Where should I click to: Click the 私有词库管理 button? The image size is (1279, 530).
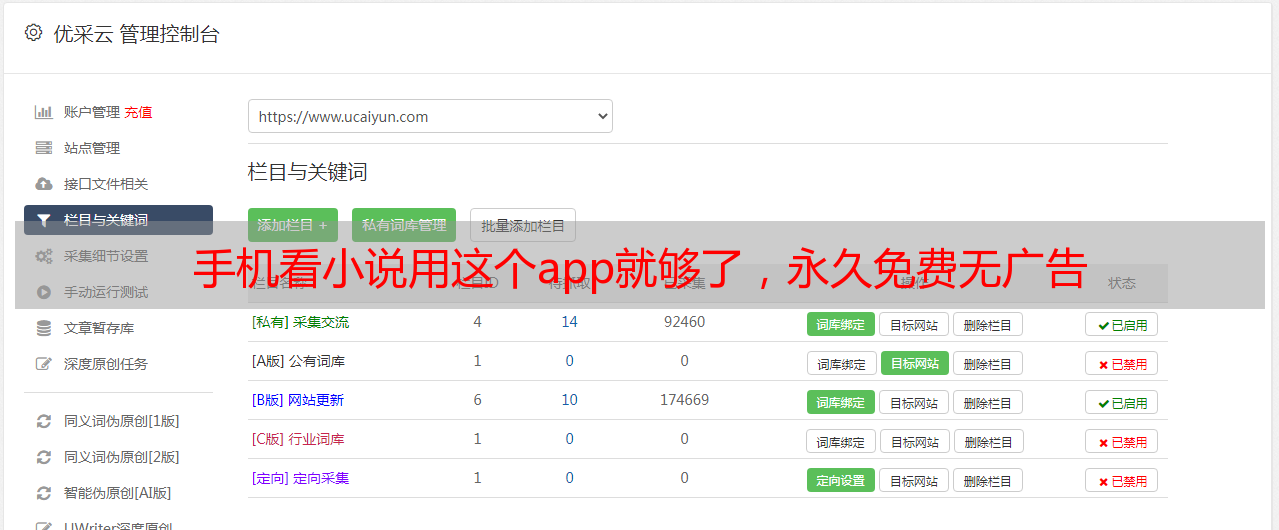(404, 225)
